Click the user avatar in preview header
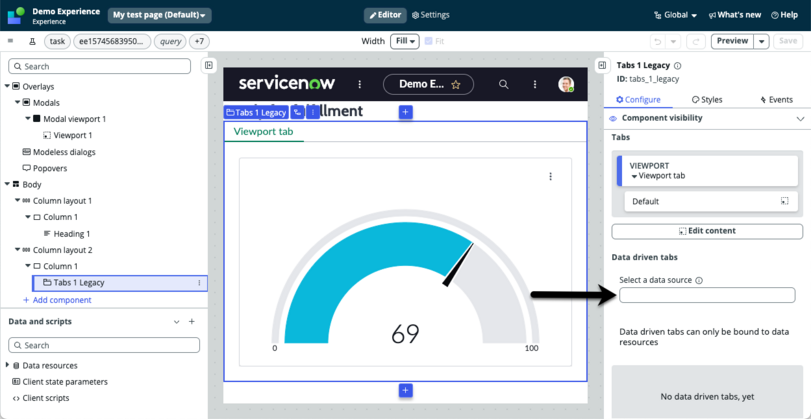Viewport: 811px width, 419px height. point(566,84)
